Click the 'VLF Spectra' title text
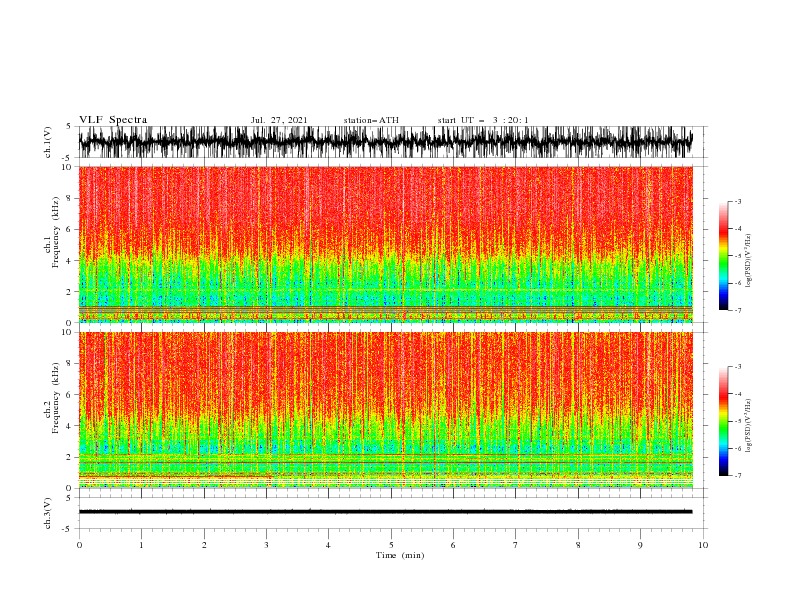The height and width of the screenshot is (612, 792). click(113, 120)
